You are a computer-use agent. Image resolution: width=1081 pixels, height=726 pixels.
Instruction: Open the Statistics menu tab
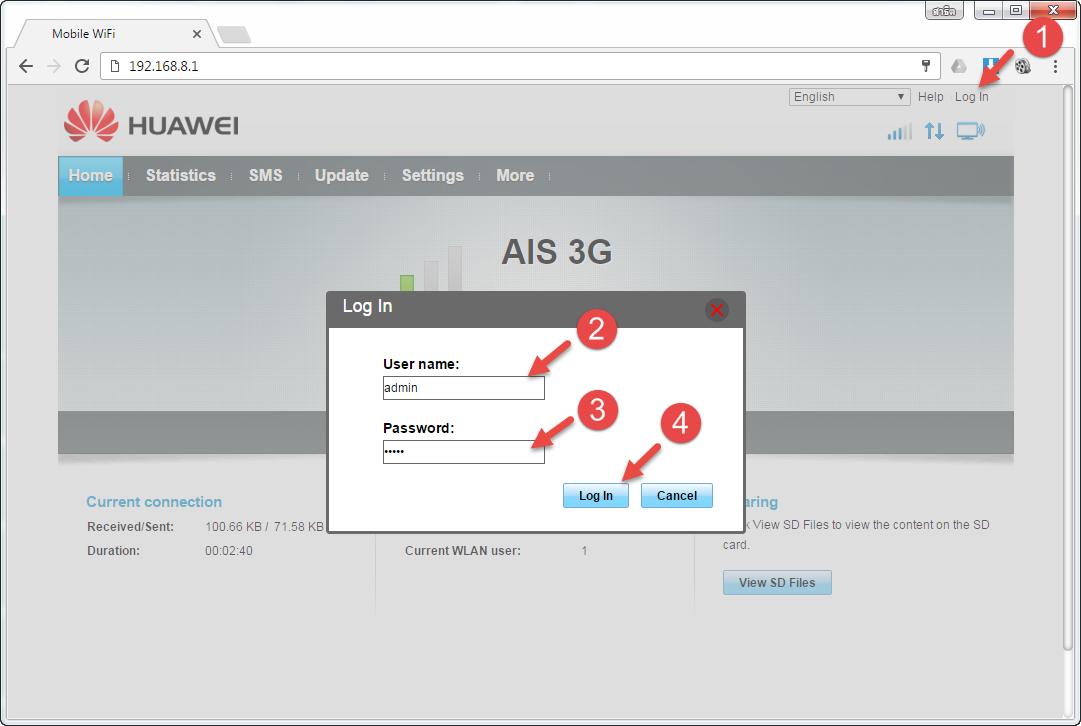coord(181,176)
